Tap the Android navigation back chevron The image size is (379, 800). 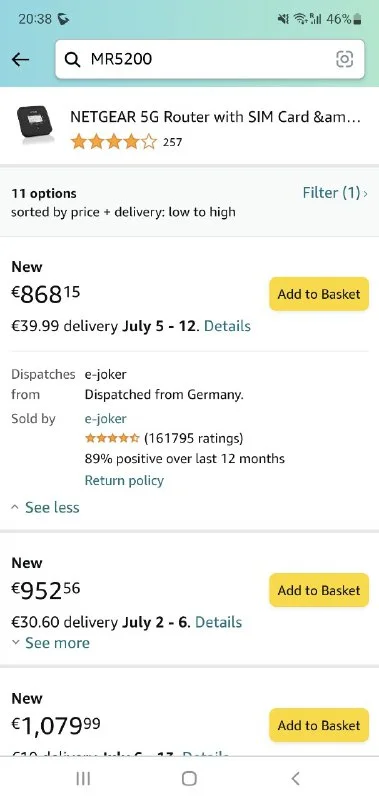click(295, 778)
